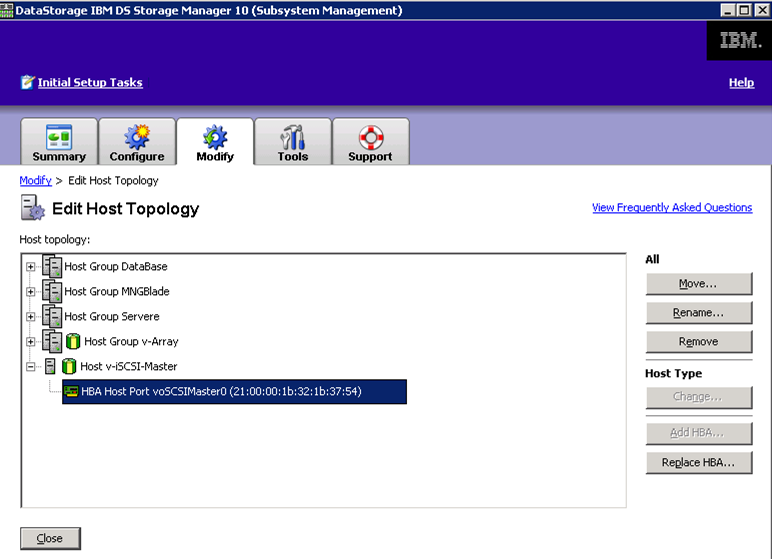Click the Modify breadcrumb link
The height and width of the screenshot is (559, 772).
tap(35, 181)
